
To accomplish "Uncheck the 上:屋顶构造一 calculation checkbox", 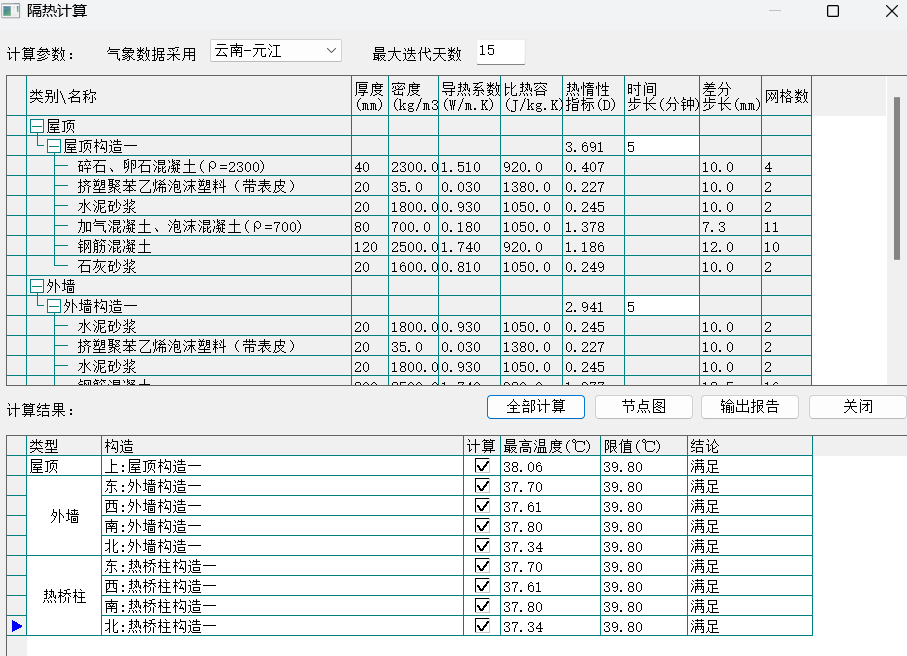I will (483, 466).
